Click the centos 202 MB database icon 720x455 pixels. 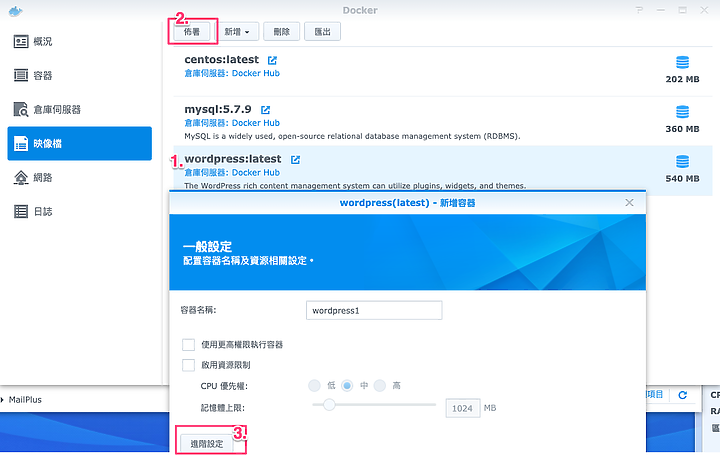pos(682,62)
